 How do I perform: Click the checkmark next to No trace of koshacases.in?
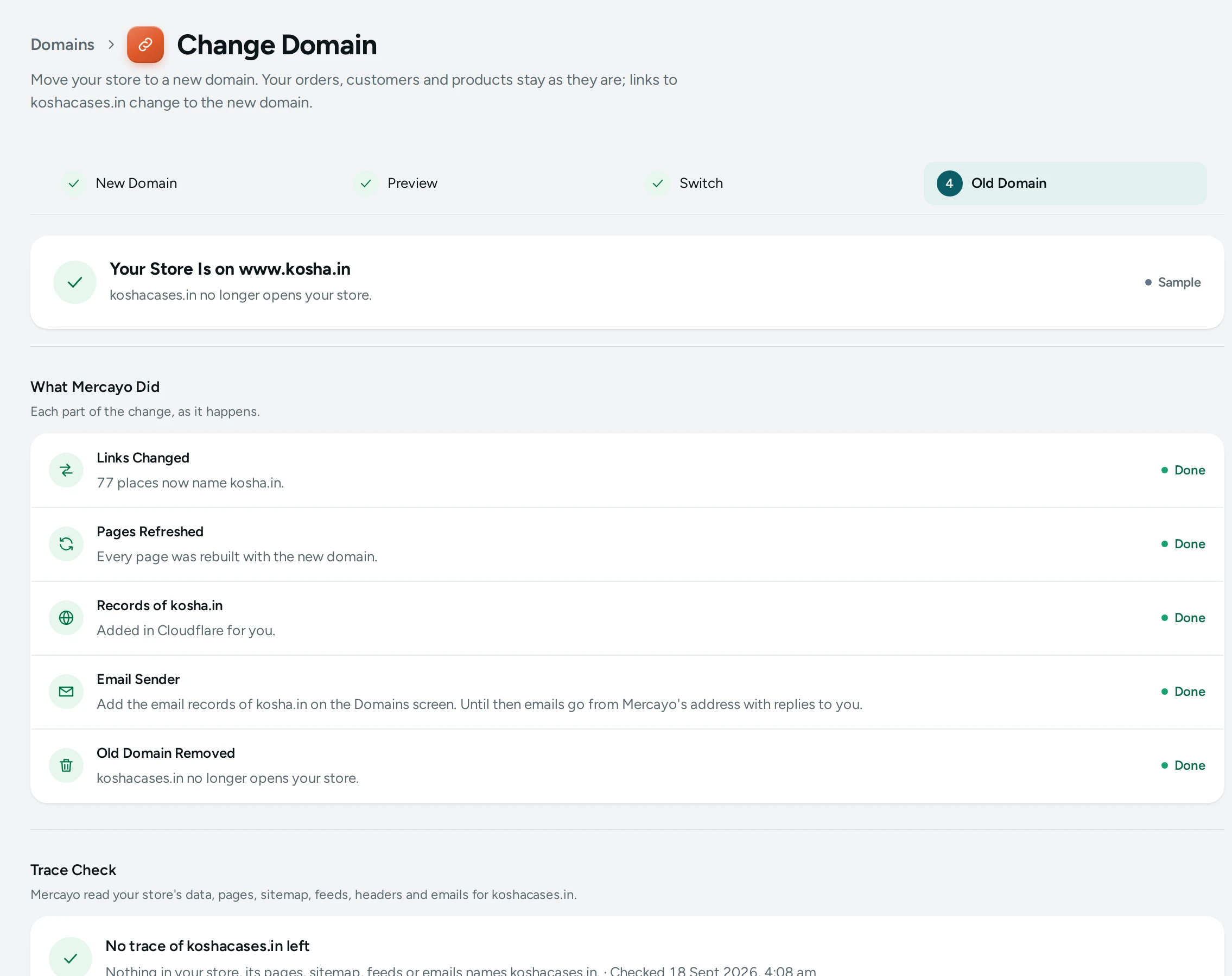(x=70, y=958)
